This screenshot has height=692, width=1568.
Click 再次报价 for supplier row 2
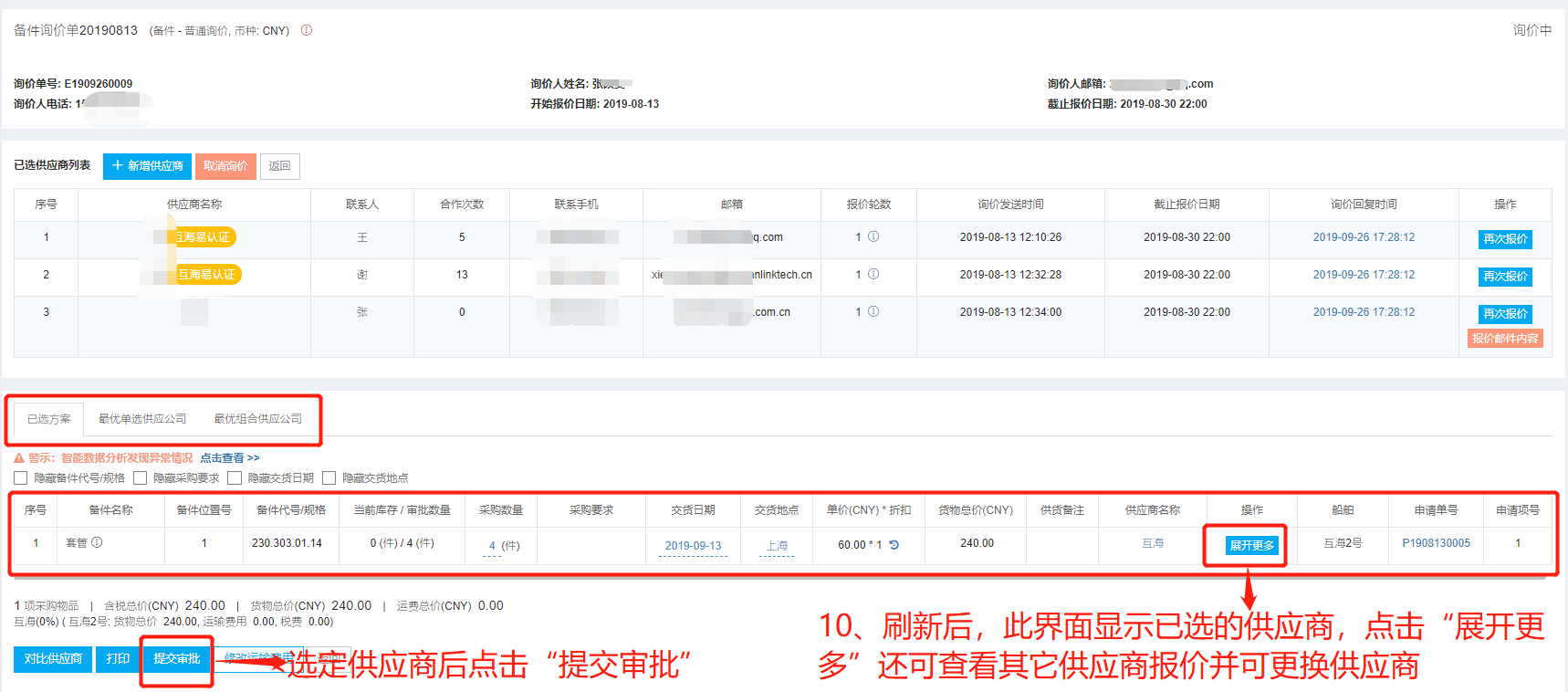1505,277
